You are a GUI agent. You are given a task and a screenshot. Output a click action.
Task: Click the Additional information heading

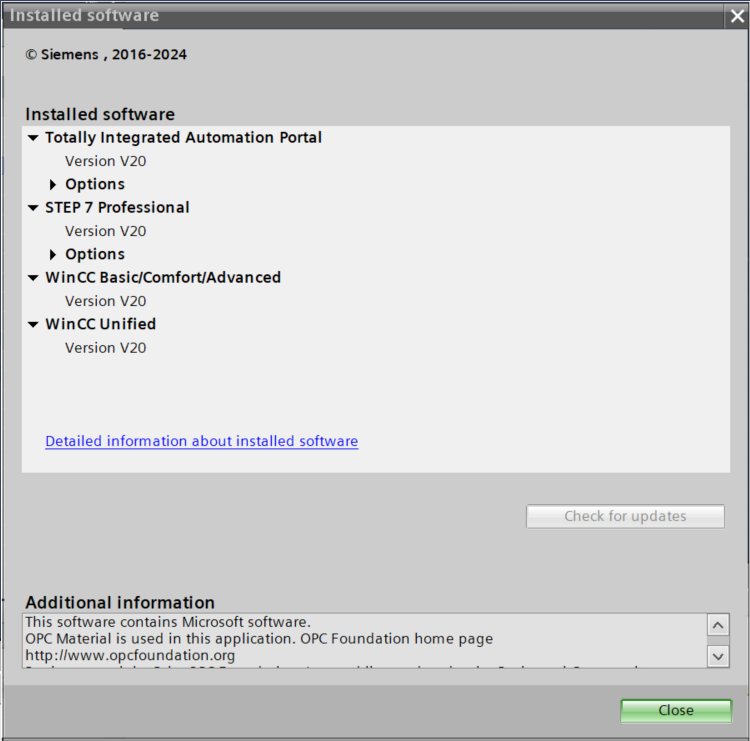coord(120,602)
